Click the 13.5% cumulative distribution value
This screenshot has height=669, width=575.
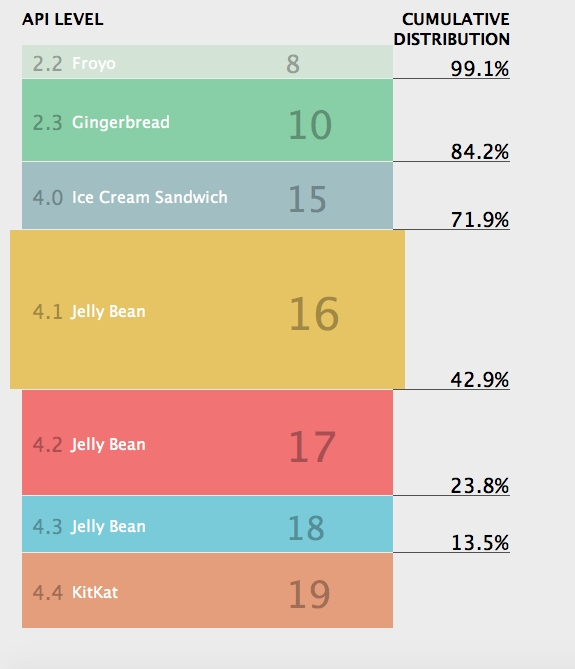479,543
